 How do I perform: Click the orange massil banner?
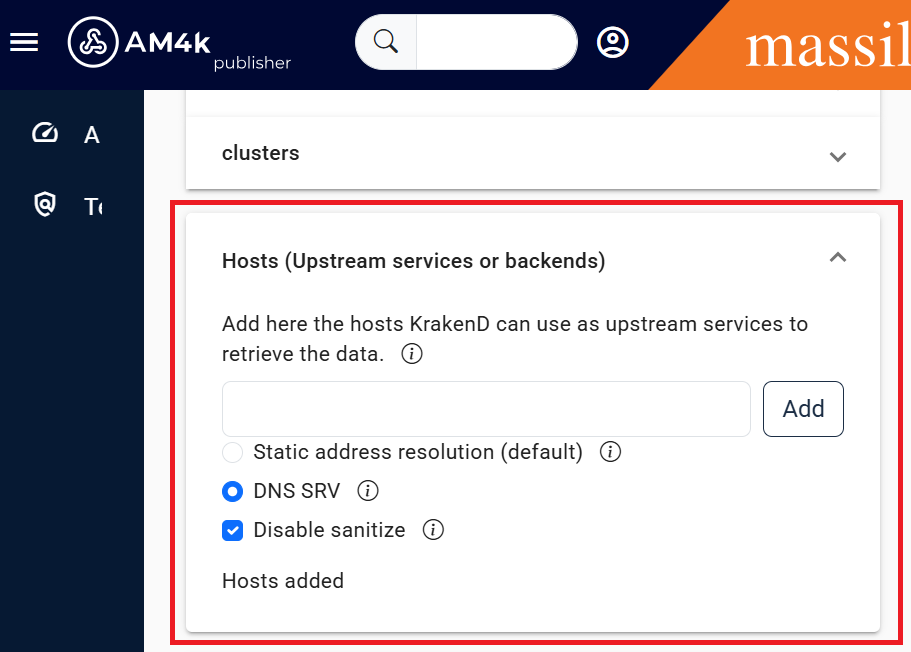click(820, 46)
